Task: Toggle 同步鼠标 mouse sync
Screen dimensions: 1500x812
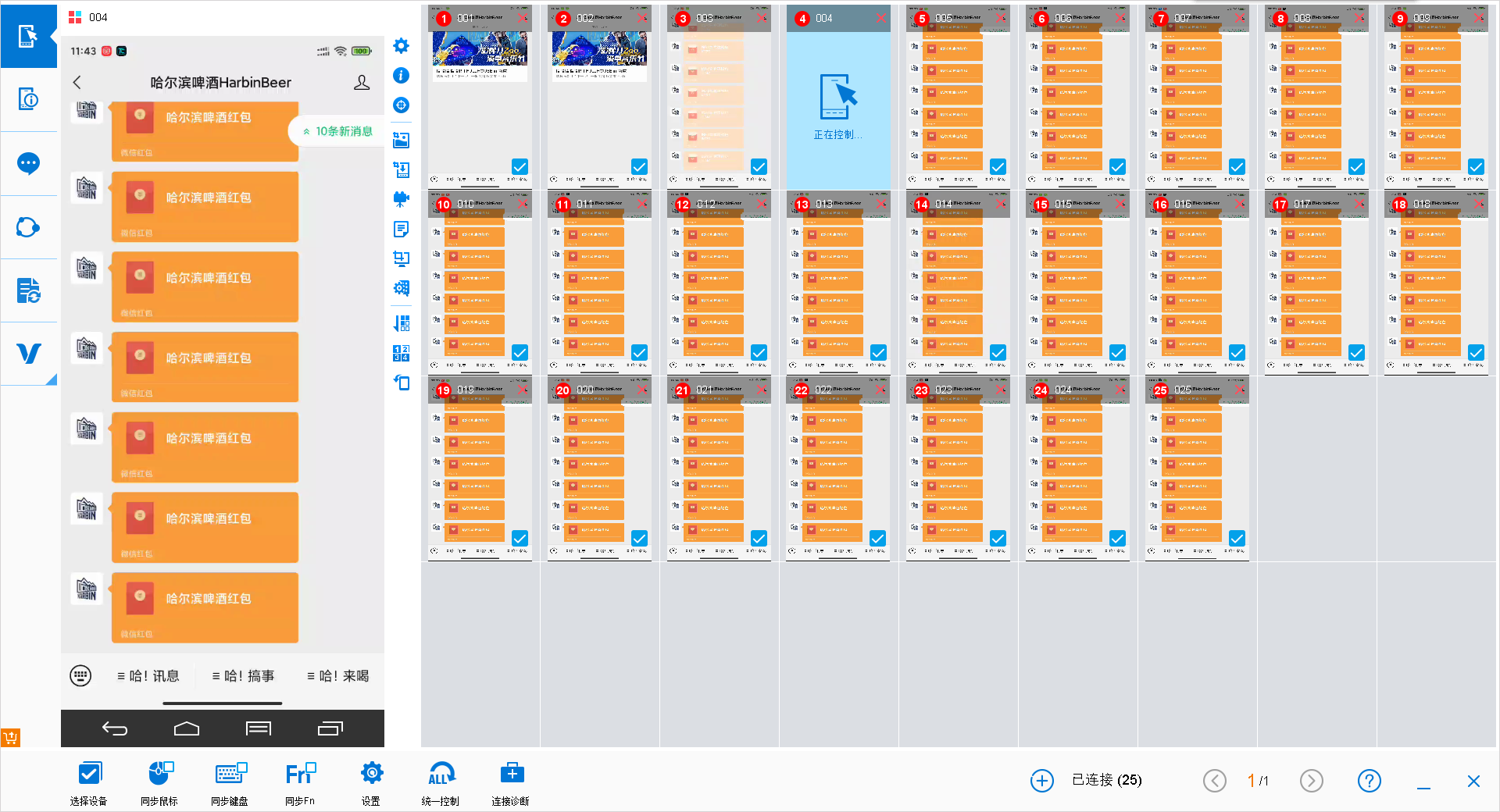Action: coord(159,783)
